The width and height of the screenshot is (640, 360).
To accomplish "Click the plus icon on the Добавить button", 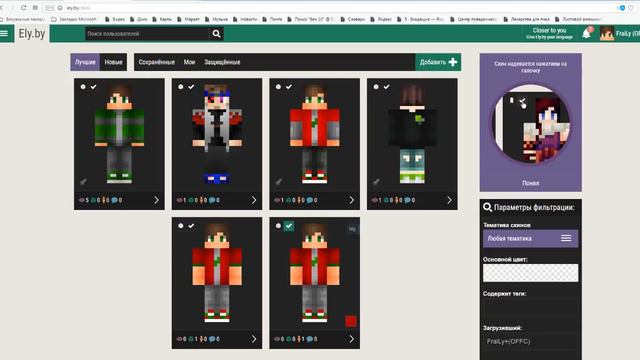I will (453, 62).
